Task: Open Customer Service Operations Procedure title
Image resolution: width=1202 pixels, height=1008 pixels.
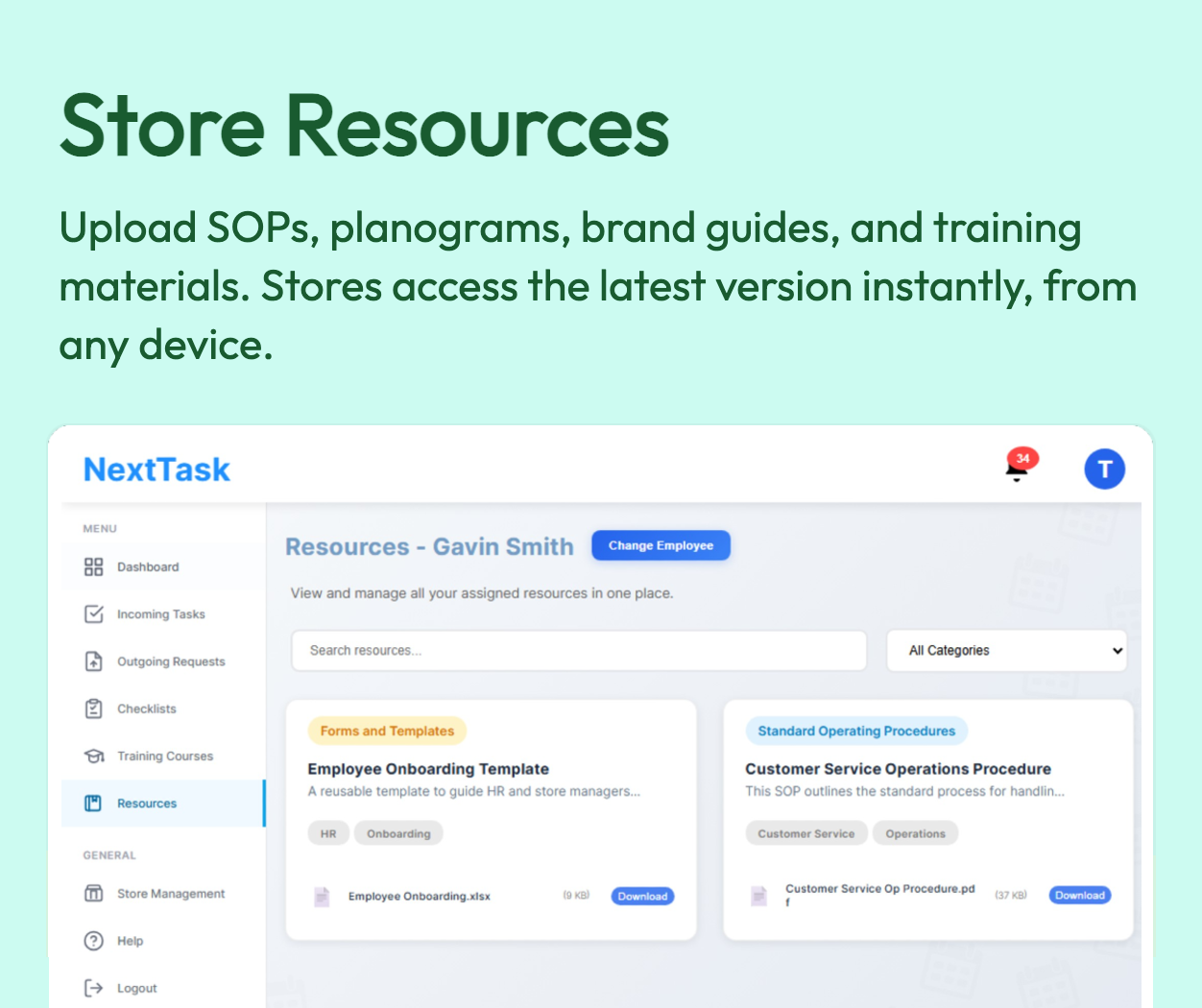Action: click(x=898, y=769)
